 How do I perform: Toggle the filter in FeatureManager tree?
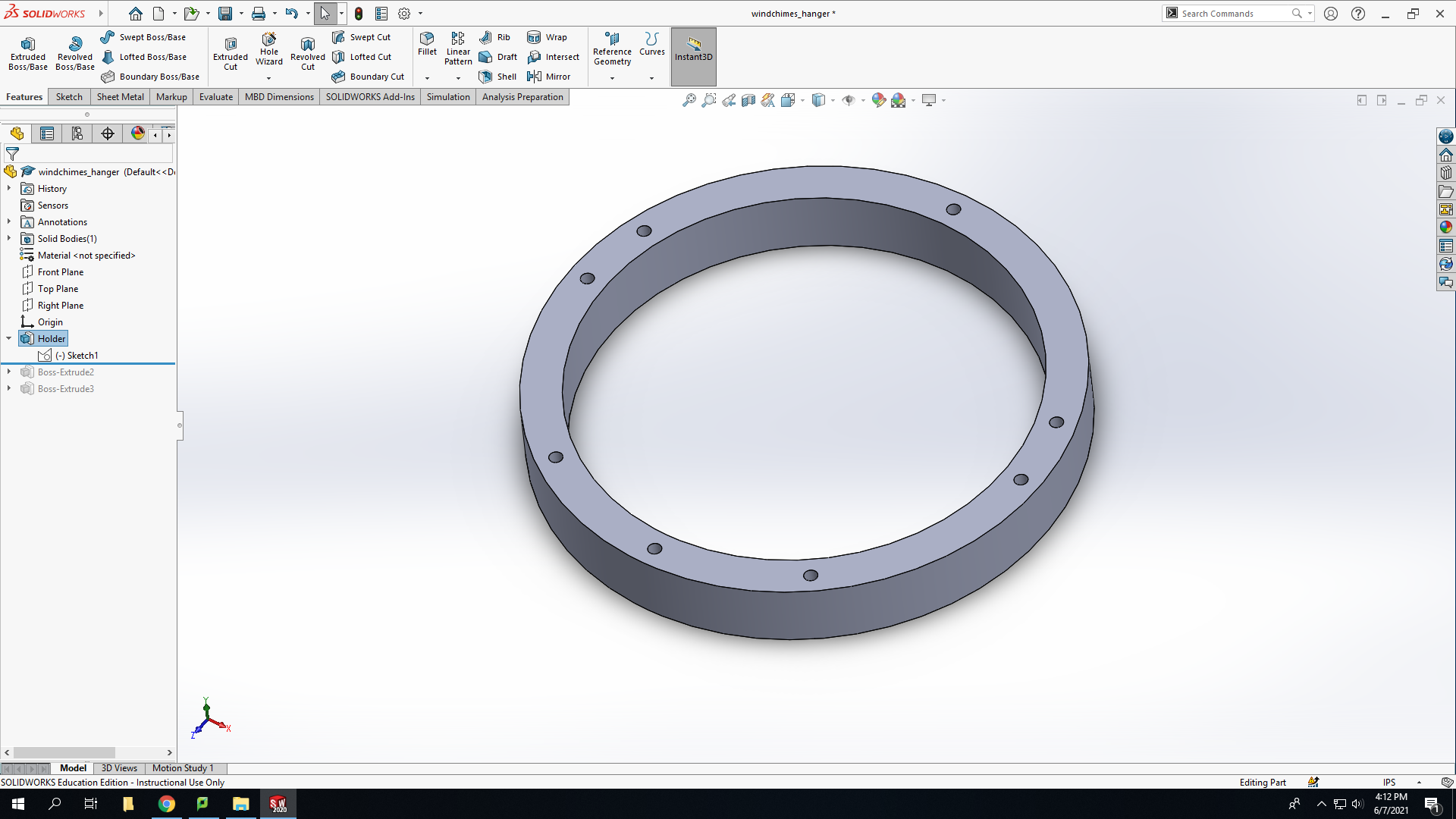[x=13, y=153]
